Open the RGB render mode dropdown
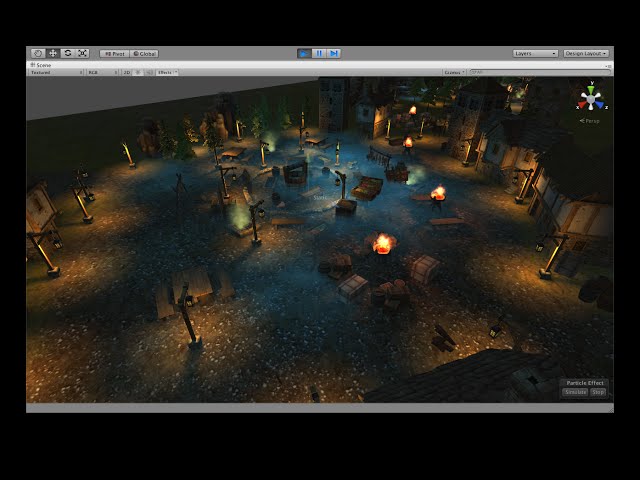This screenshot has width=640, height=480. (102, 72)
